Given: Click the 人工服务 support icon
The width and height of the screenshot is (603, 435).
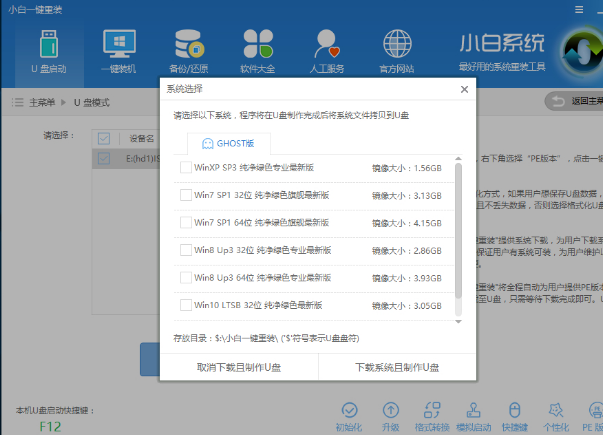Looking at the screenshot, I should (326, 49).
